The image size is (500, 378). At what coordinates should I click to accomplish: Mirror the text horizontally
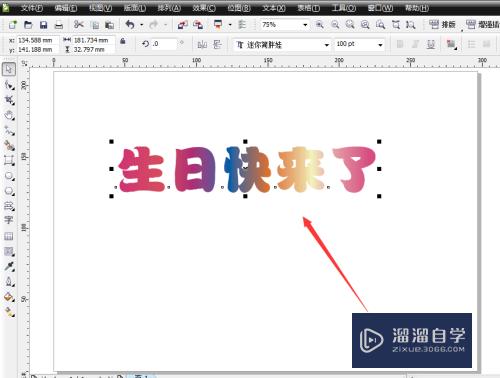pos(202,44)
